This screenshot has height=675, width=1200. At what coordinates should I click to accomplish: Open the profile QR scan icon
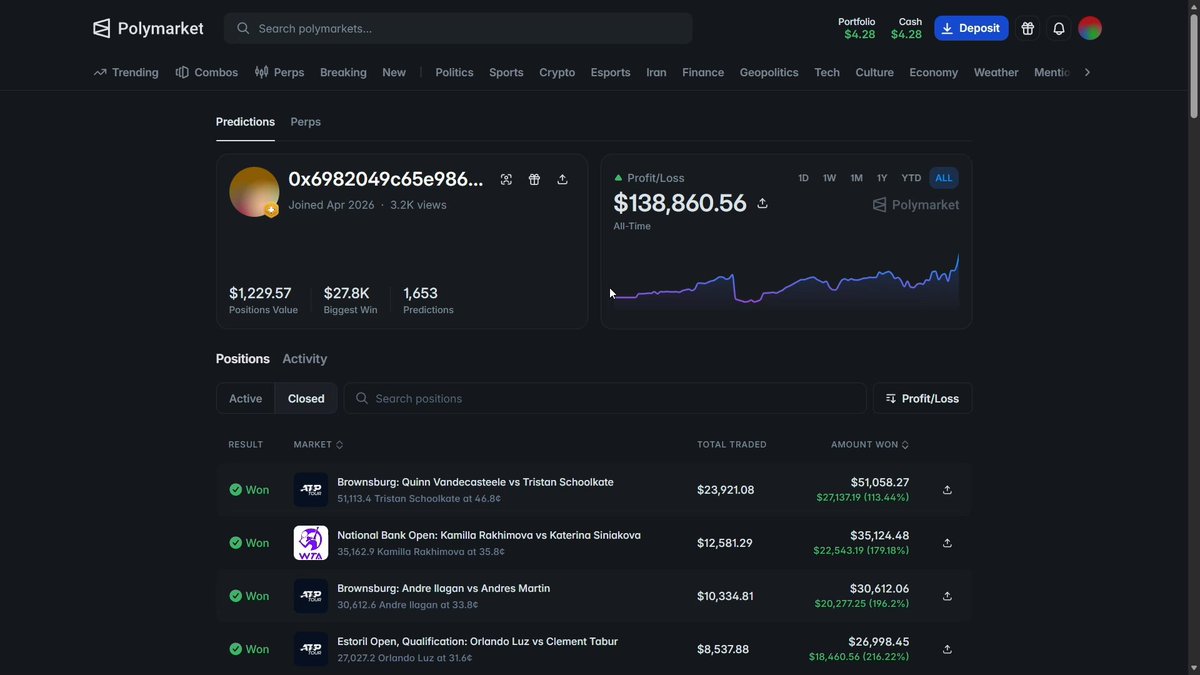pyautogui.click(x=506, y=179)
